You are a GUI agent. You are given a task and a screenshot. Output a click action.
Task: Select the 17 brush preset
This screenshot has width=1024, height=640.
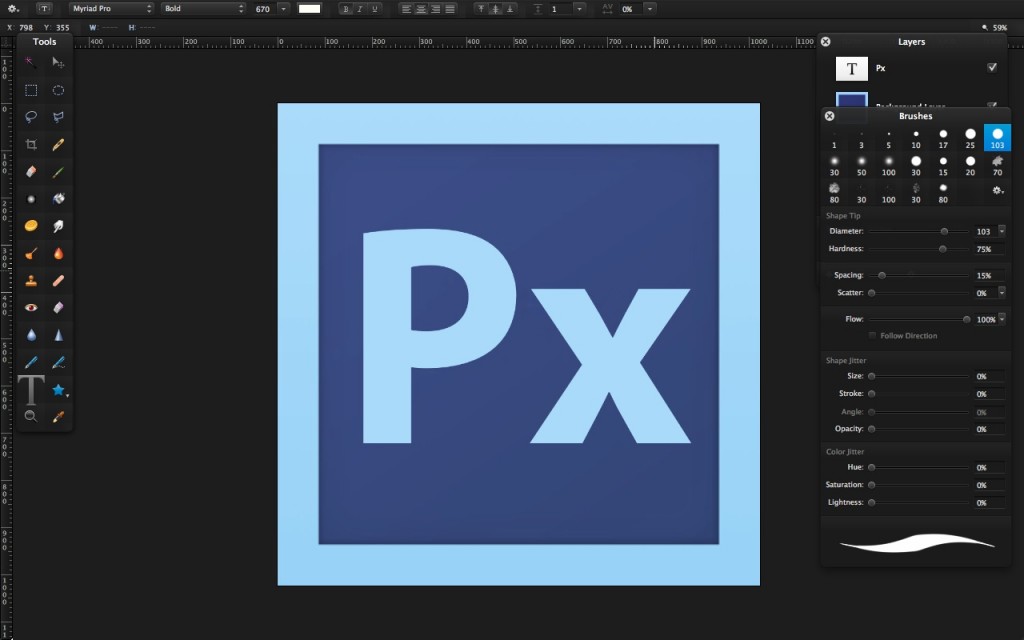943,138
